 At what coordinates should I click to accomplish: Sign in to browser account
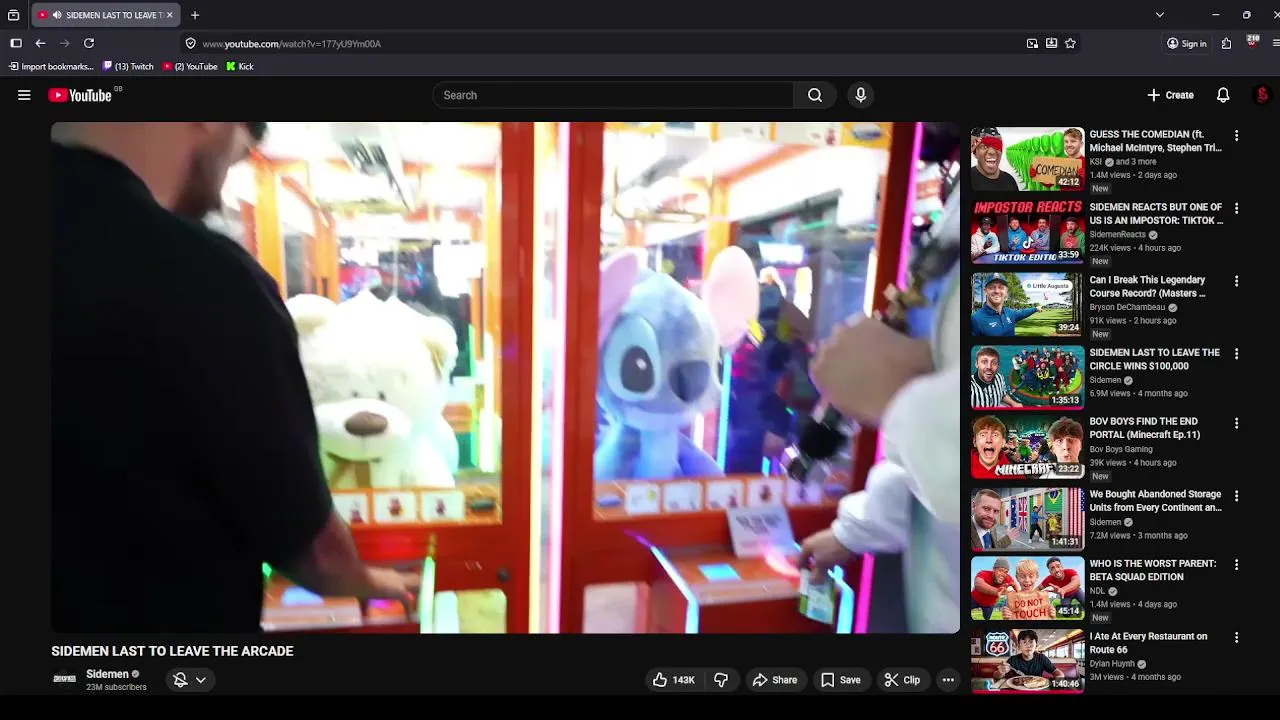[x=1187, y=43]
